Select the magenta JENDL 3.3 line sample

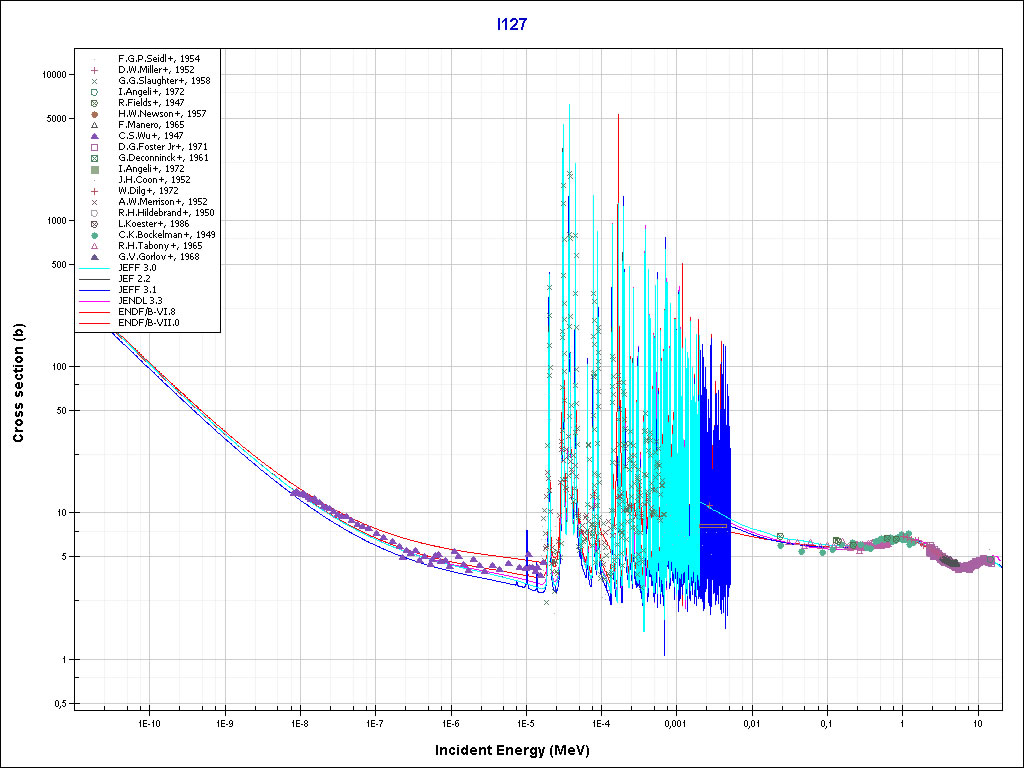point(93,301)
